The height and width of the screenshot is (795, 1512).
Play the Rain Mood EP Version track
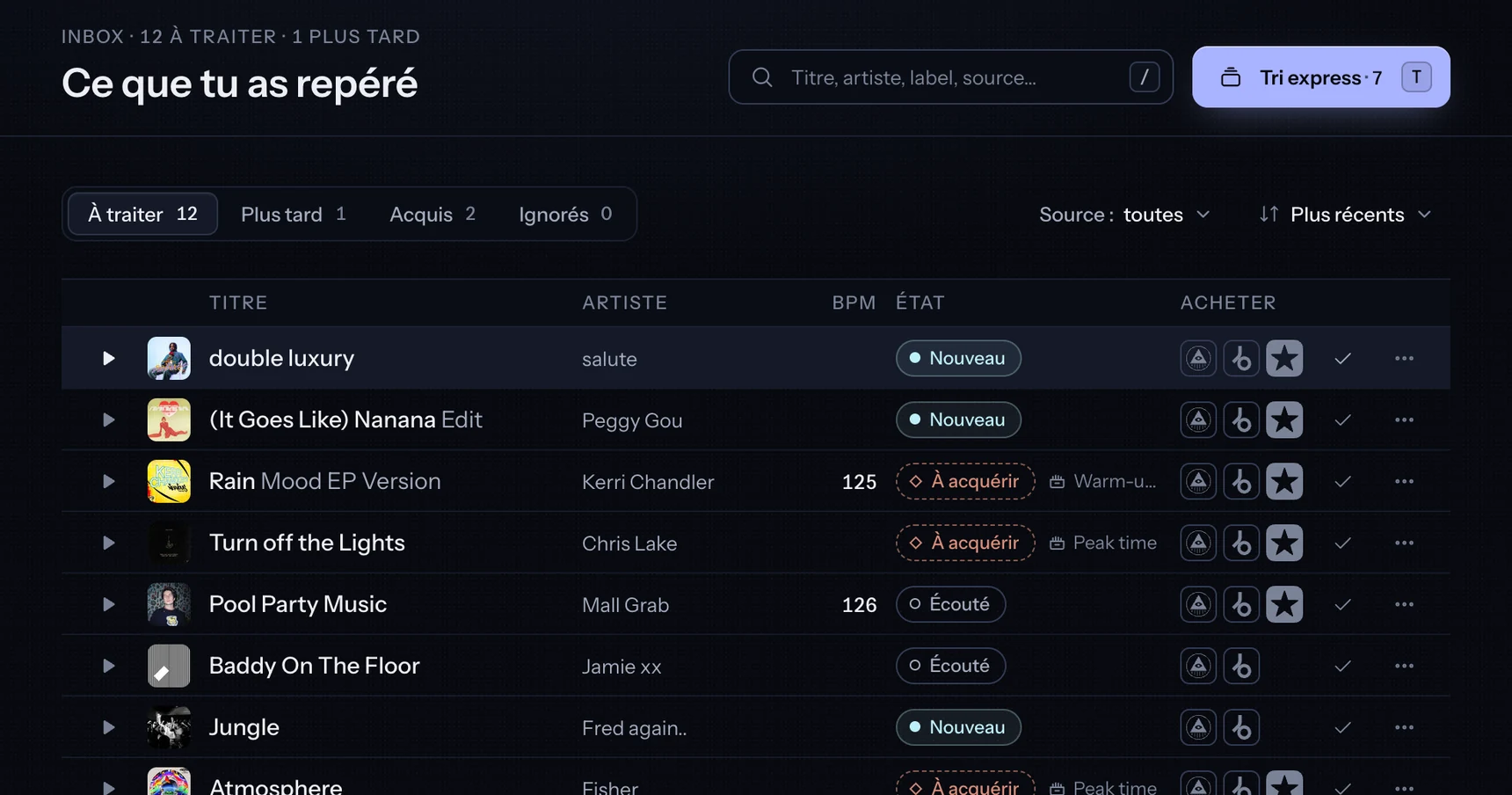pyautogui.click(x=108, y=481)
